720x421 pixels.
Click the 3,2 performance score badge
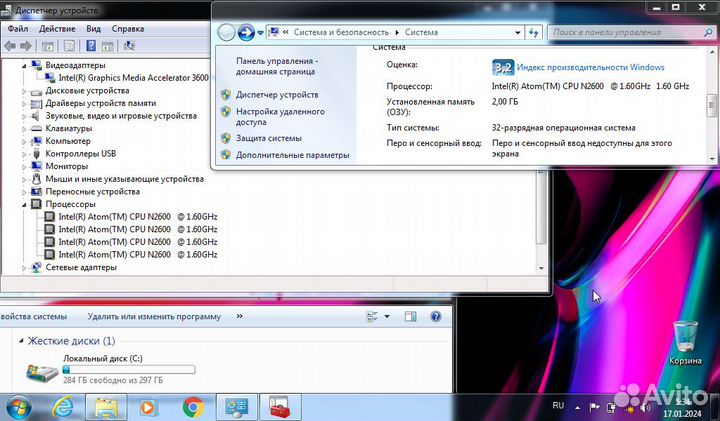[x=503, y=67]
